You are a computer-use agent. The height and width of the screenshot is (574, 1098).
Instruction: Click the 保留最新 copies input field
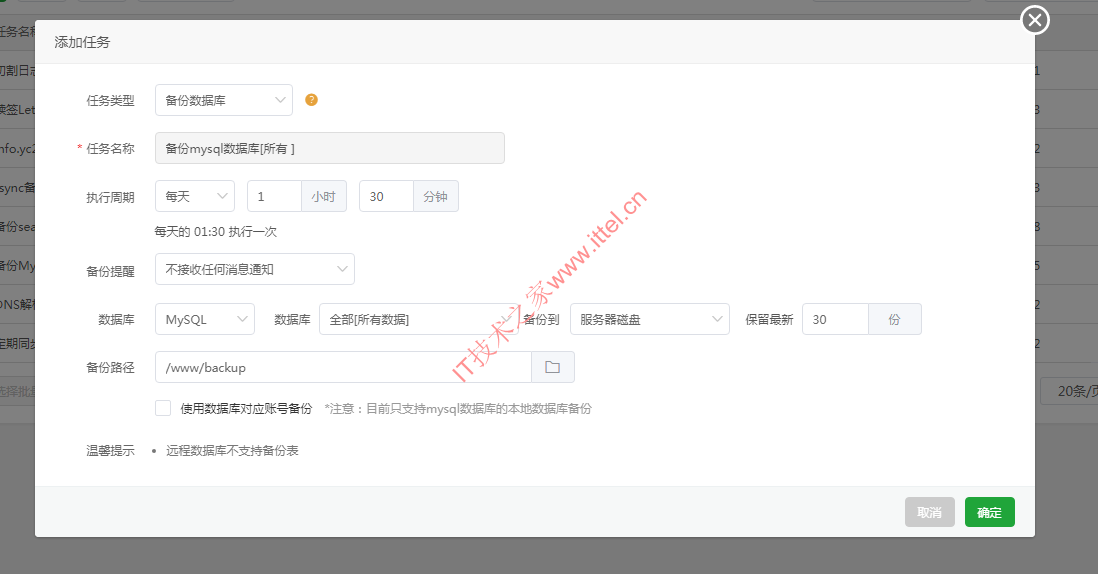[x=835, y=319]
